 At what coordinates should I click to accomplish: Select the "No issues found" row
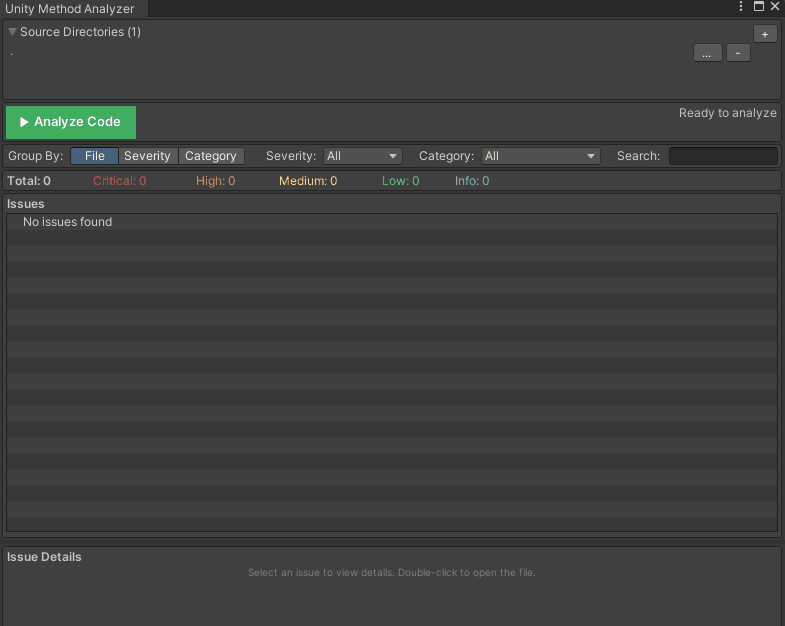point(68,222)
